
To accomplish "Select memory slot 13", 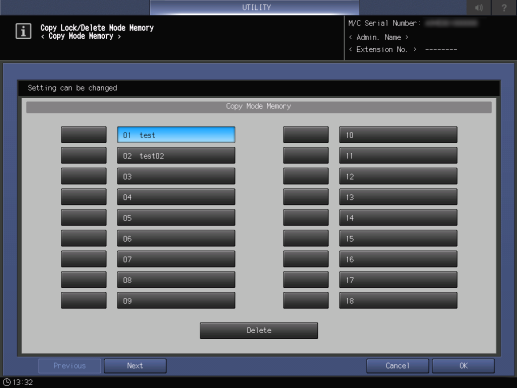I will (x=398, y=197).
